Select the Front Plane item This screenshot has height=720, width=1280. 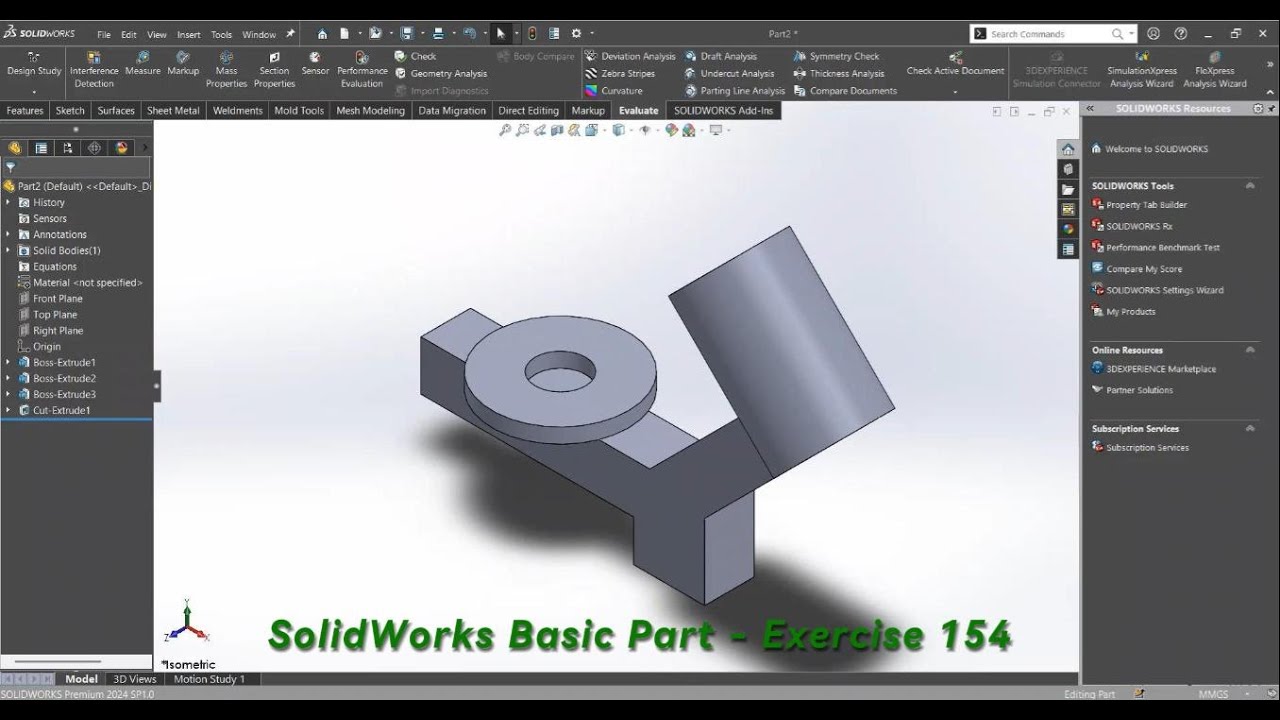58,298
